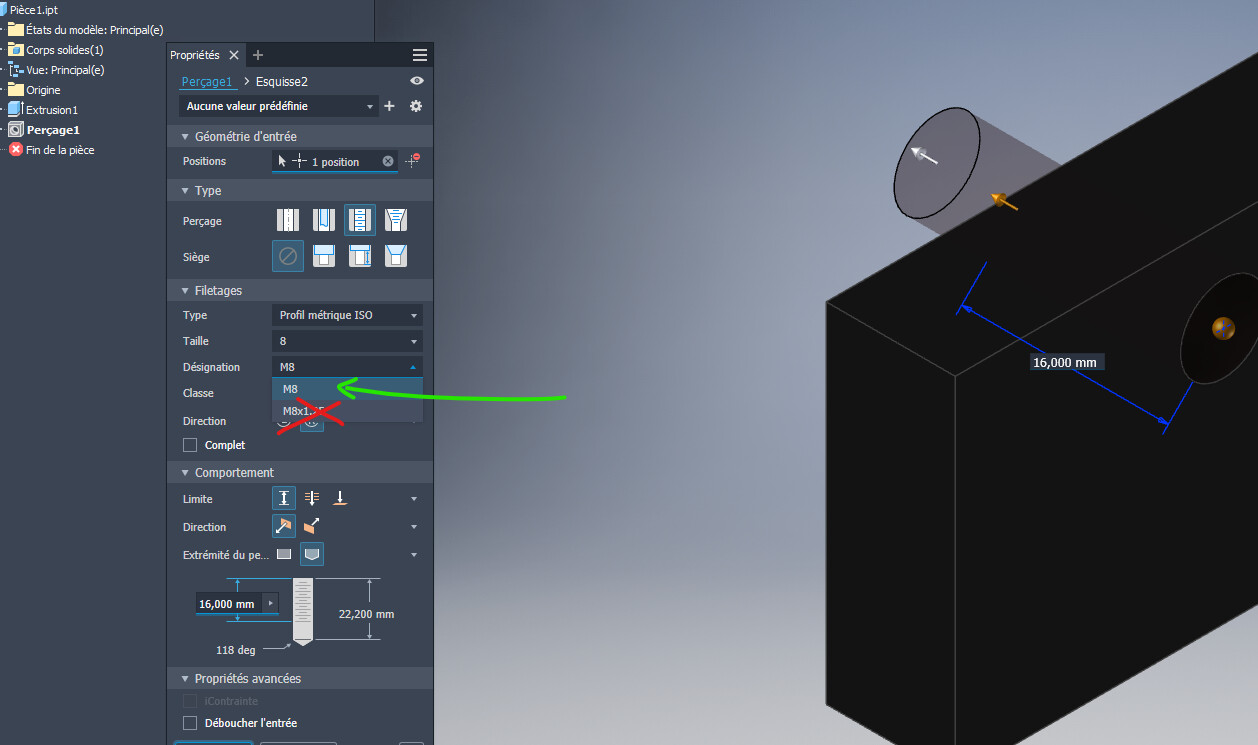Screen dimensions: 1258x745
Task: Choose the spotface seat icon
Action: pyautogui.click(x=360, y=256)
